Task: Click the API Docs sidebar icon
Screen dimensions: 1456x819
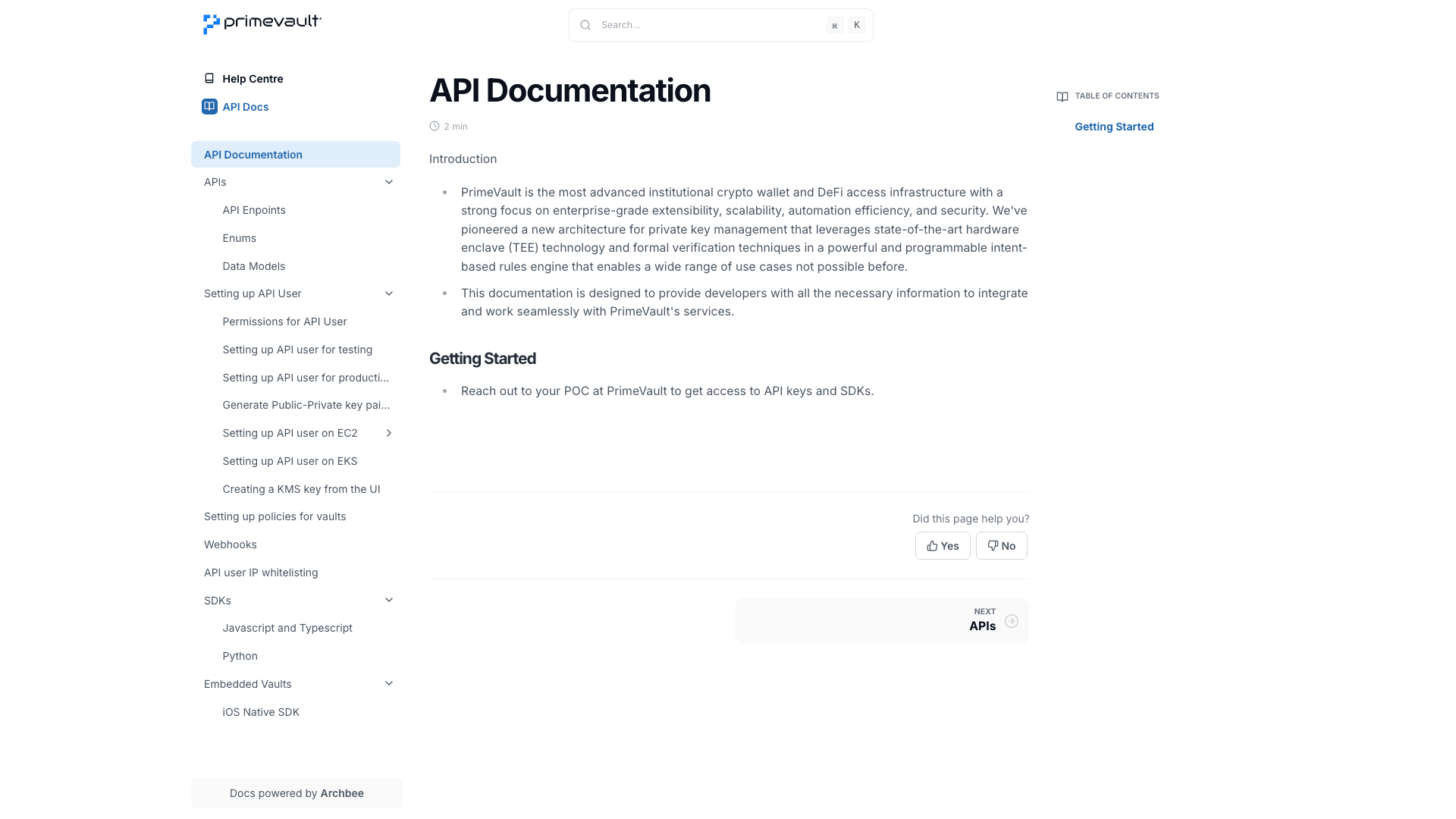Action: (x=209, y=106)
